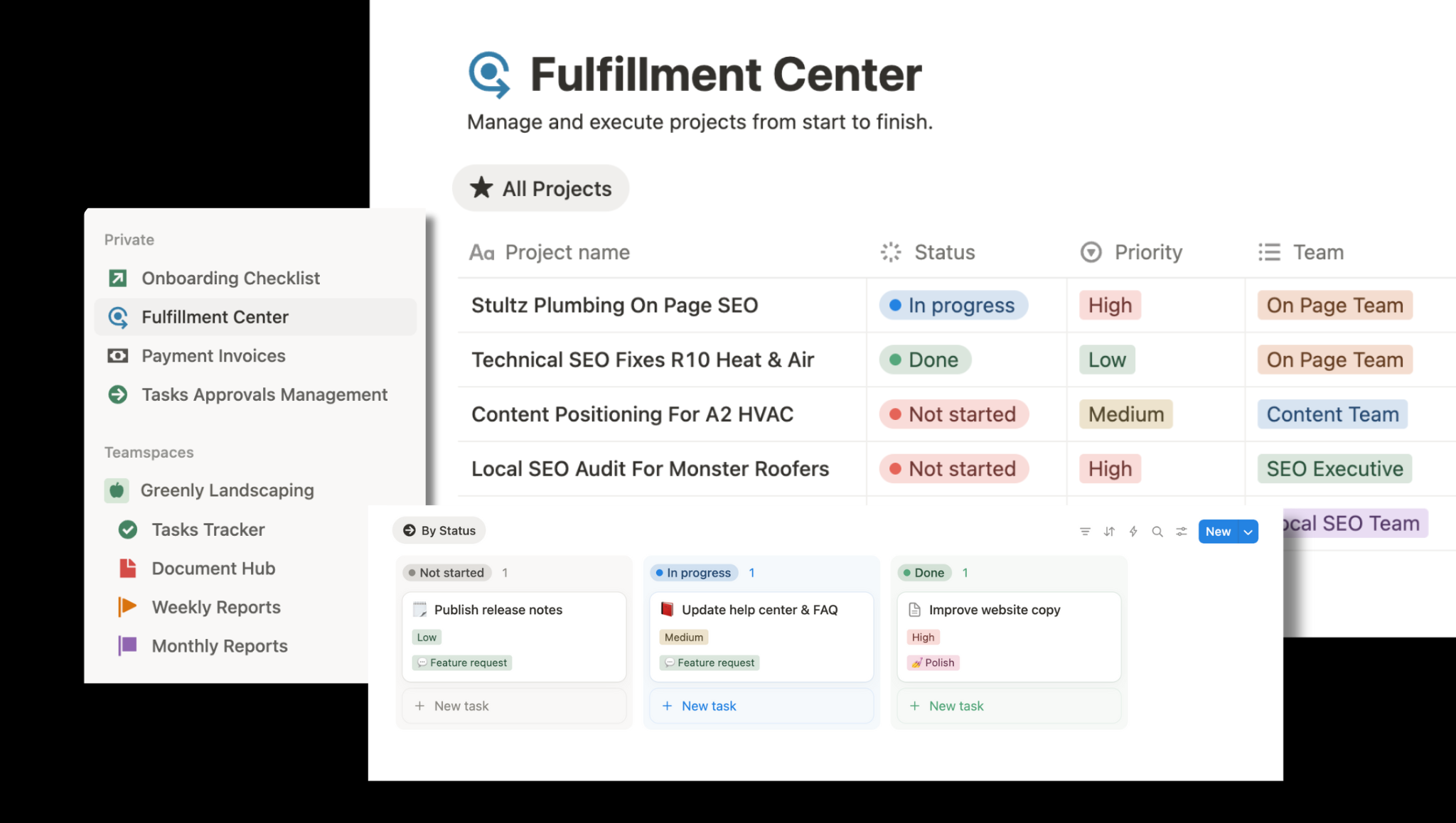1456x823 pixels.
Task: Select the filter icon in the board toolbar
Action: (x=1084, y=531)
